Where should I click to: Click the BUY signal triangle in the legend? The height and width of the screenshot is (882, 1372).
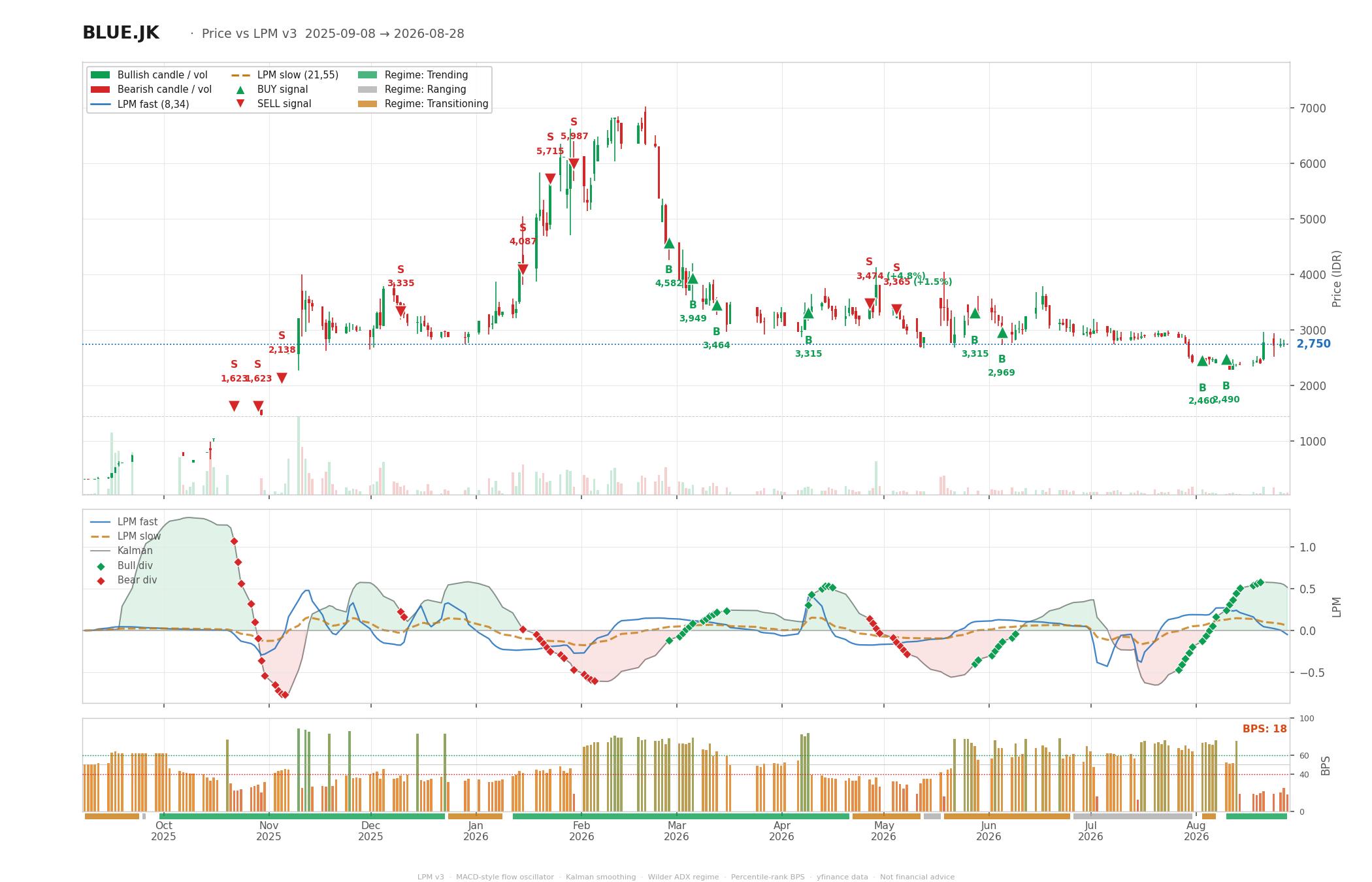click(240, 90)
